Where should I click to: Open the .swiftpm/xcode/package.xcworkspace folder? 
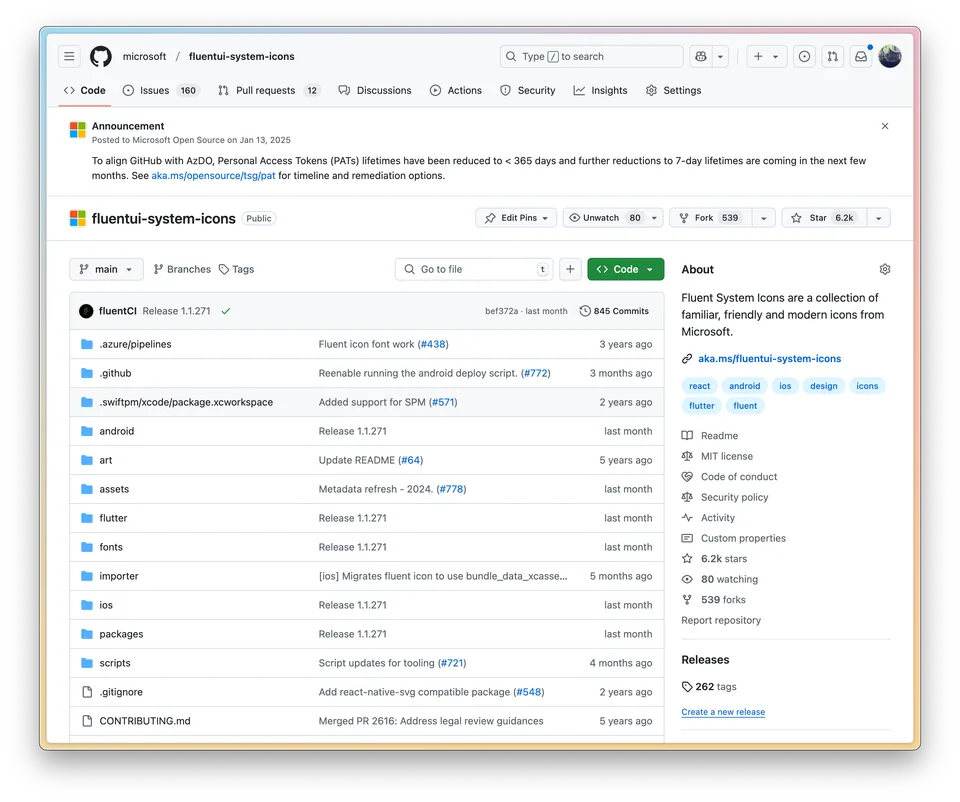point(186,402)
